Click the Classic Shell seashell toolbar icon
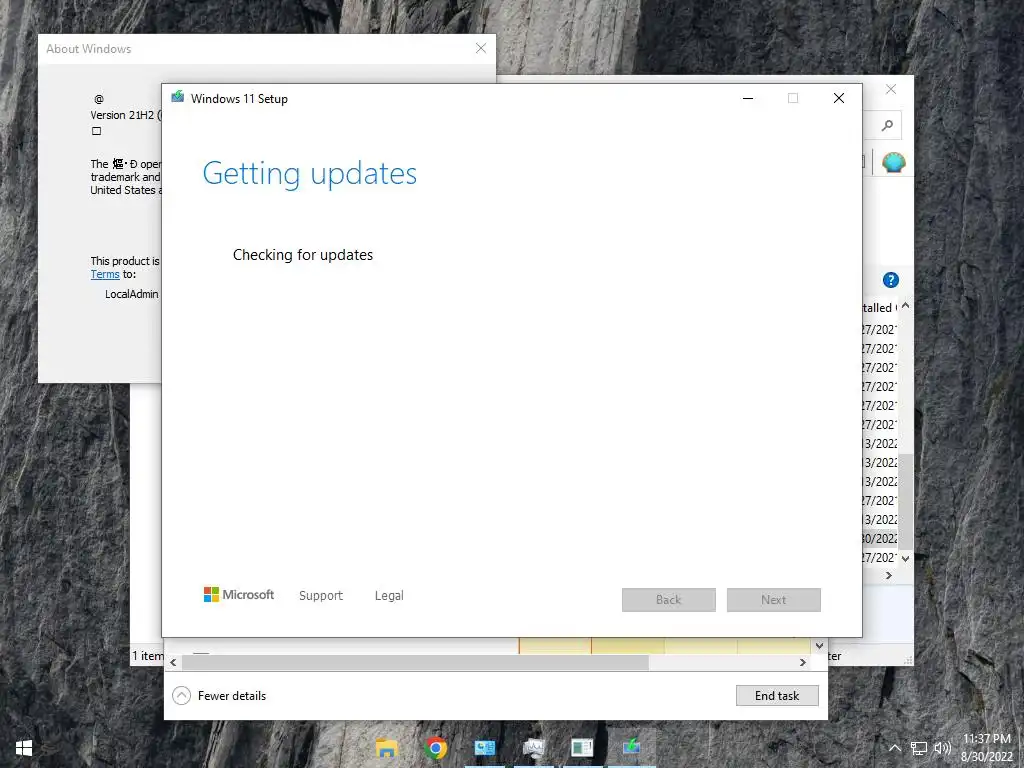 [893, 162]
